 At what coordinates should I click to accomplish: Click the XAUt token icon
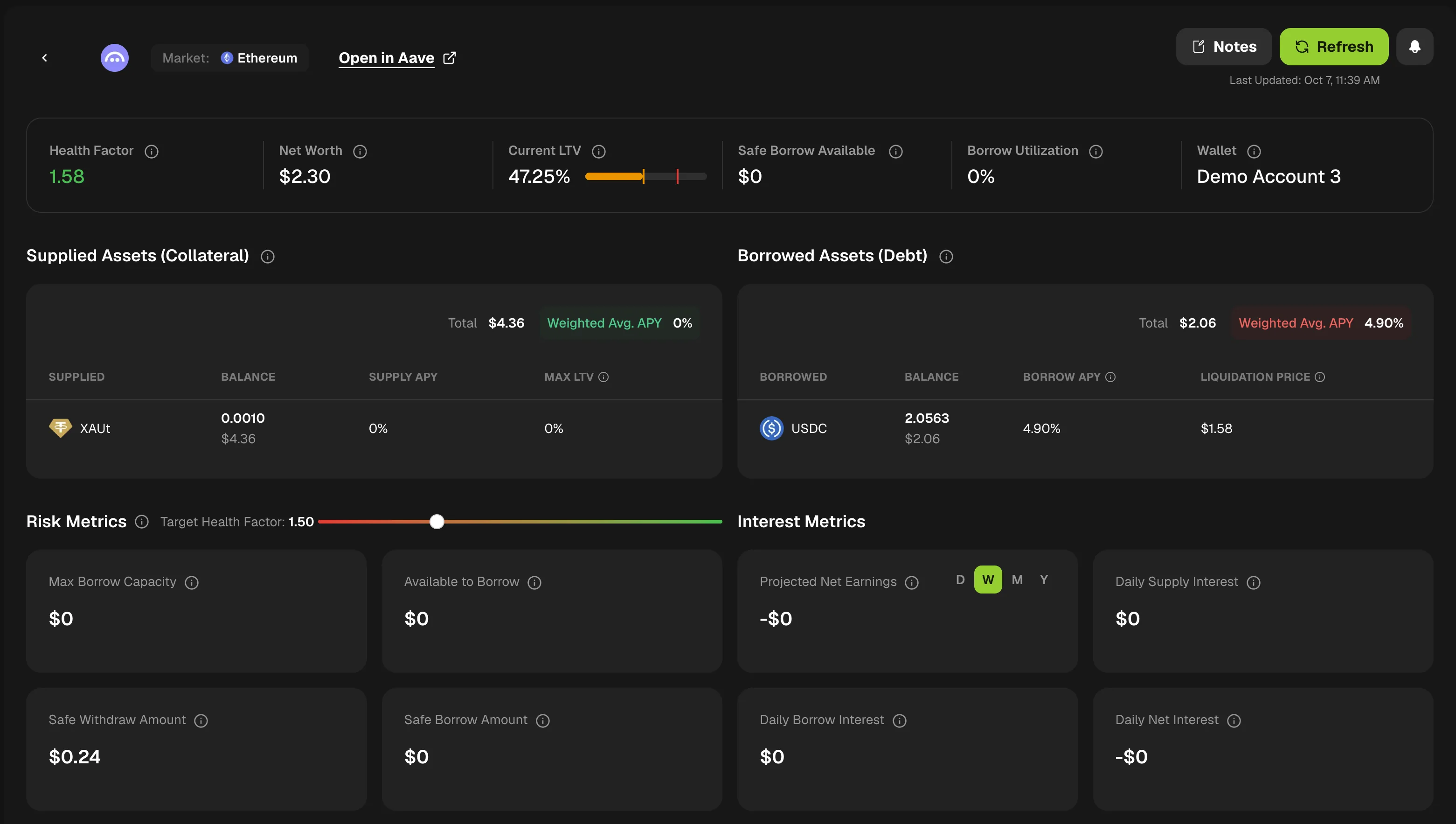click(60, 428)
